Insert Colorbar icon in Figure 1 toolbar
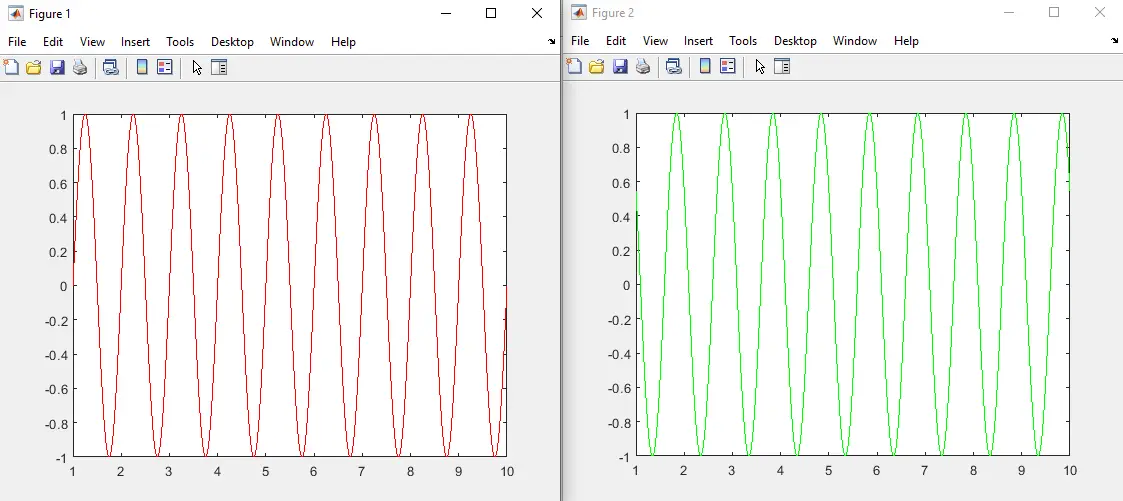The height and width of the screenshot is (501, 1123). 142,67
